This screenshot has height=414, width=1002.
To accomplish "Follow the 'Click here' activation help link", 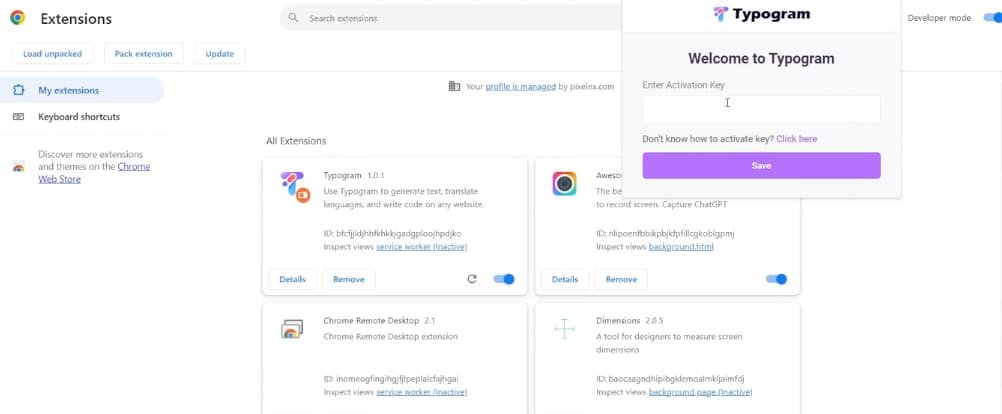I will [796, 139].
